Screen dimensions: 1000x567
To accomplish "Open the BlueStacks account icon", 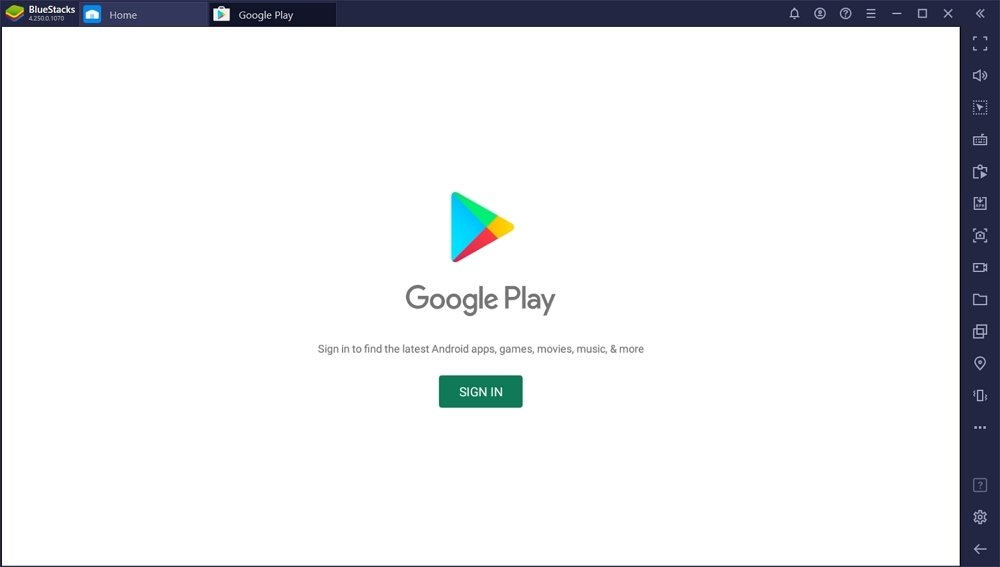I will tap(820, 13).
